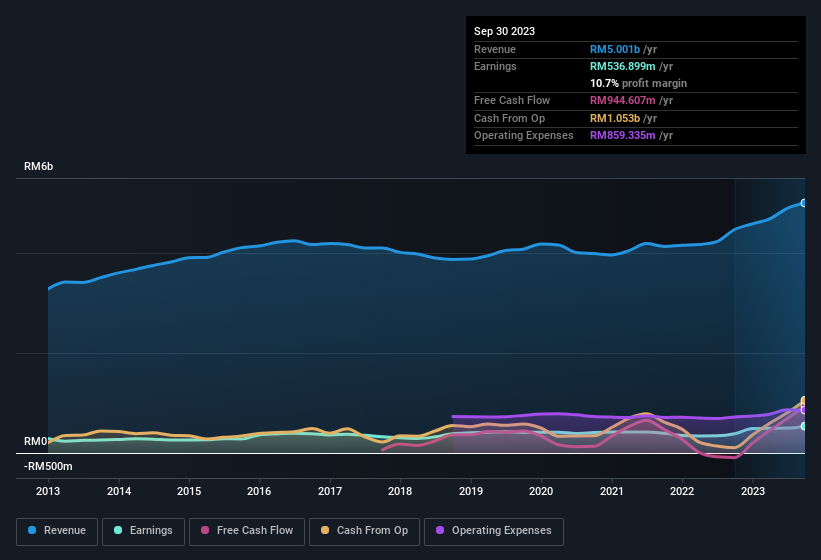
Task: Hide the Earnings series via its legend button
Action: [142, 530]
